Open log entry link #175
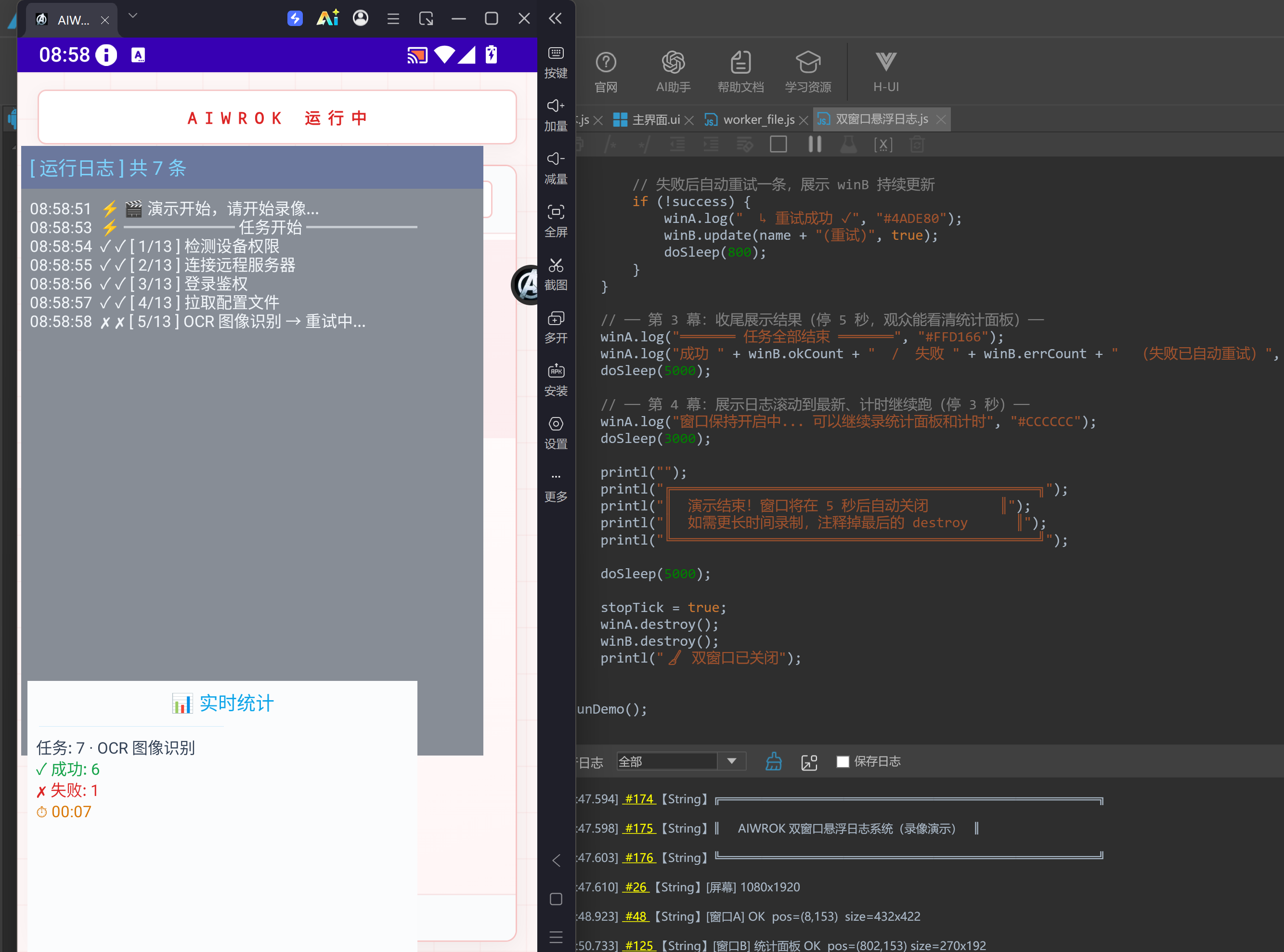 pos(639,828)
